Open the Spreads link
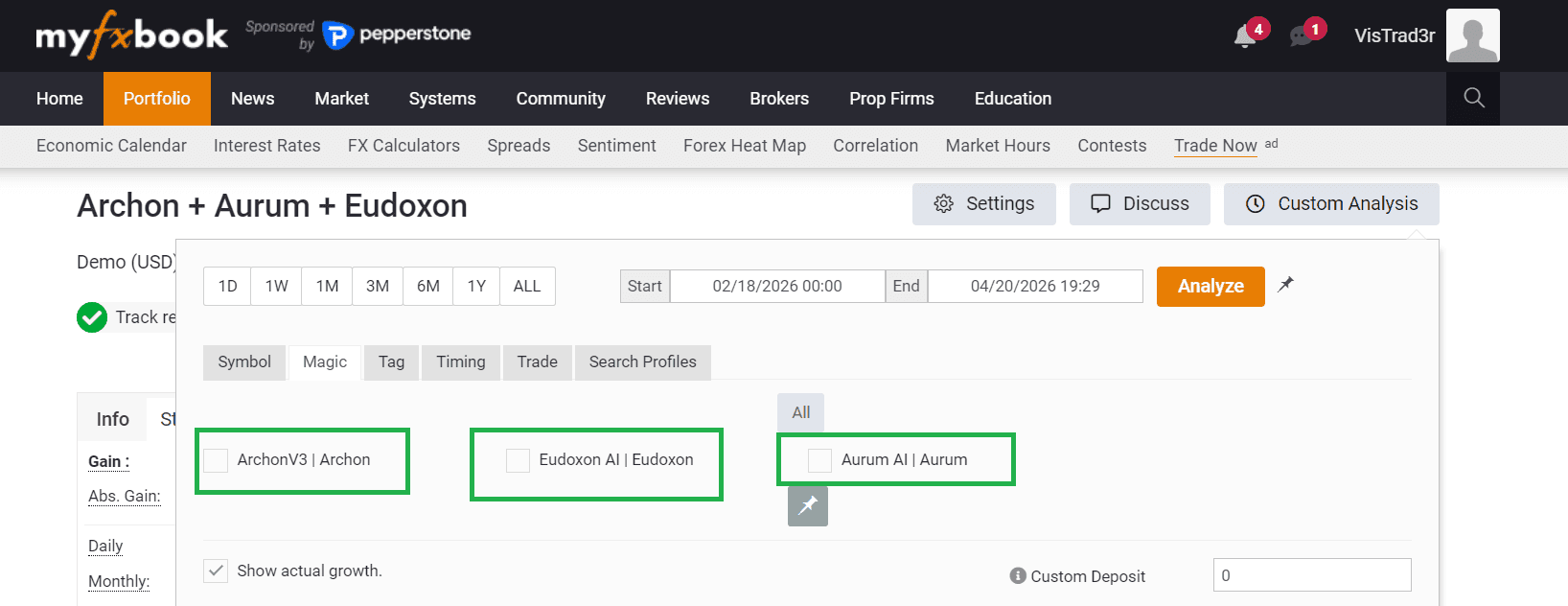Image resolution: width=1568 pixels, height=606 pixels. [519, 146]
